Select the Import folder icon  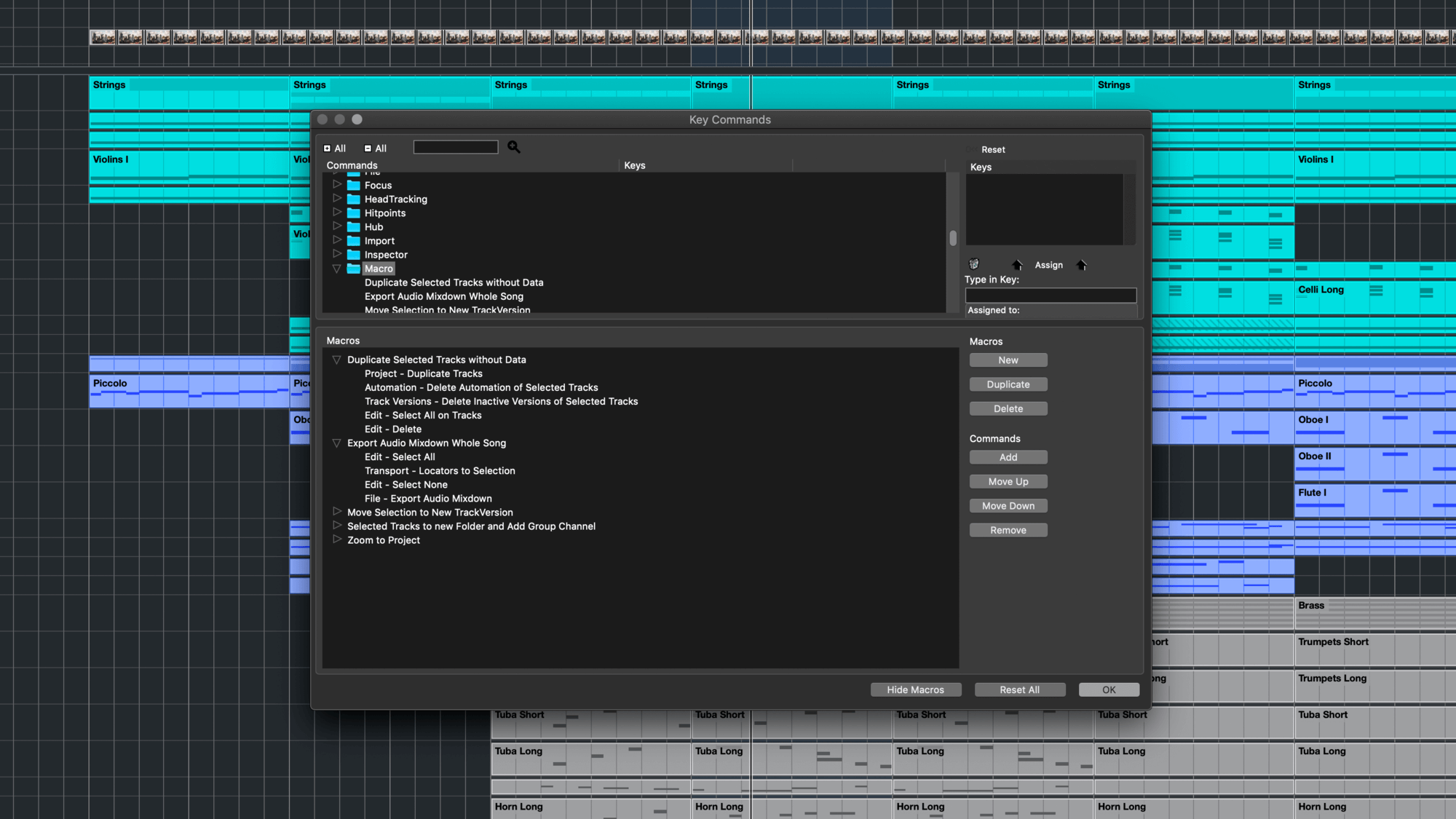tap(354, 240)
